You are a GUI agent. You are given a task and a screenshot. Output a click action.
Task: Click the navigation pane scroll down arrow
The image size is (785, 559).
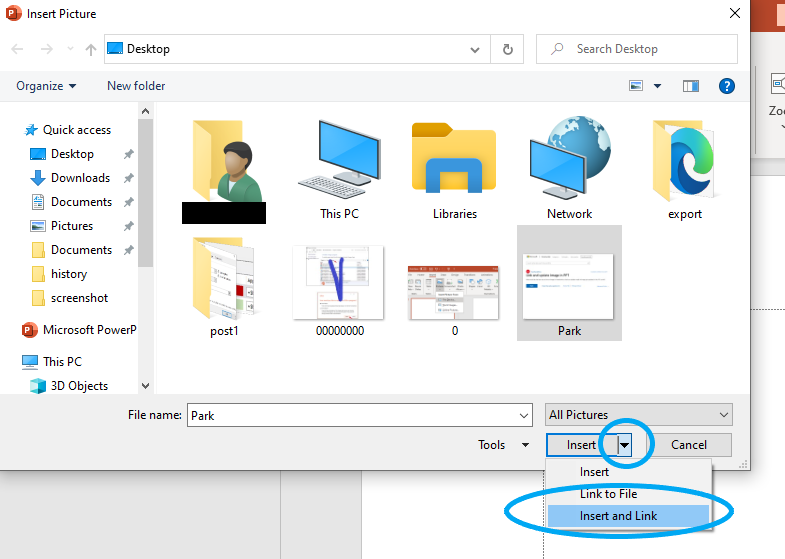(x=145, y=386)
